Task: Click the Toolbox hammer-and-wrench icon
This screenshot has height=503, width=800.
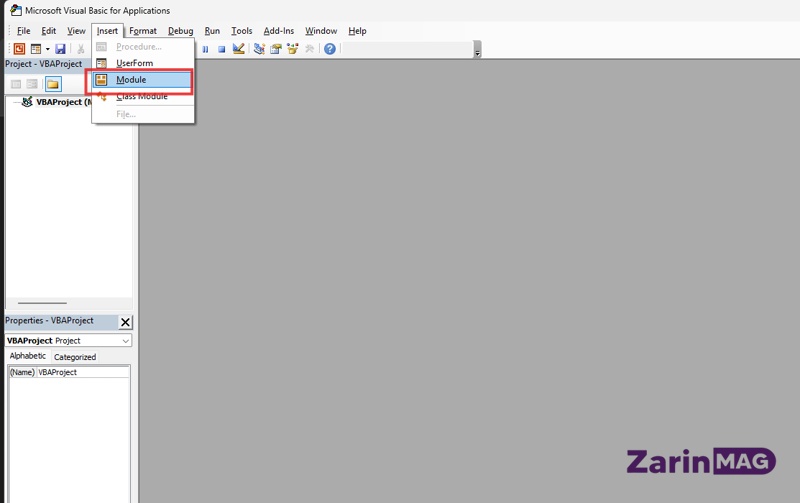Action: [309, 49]
